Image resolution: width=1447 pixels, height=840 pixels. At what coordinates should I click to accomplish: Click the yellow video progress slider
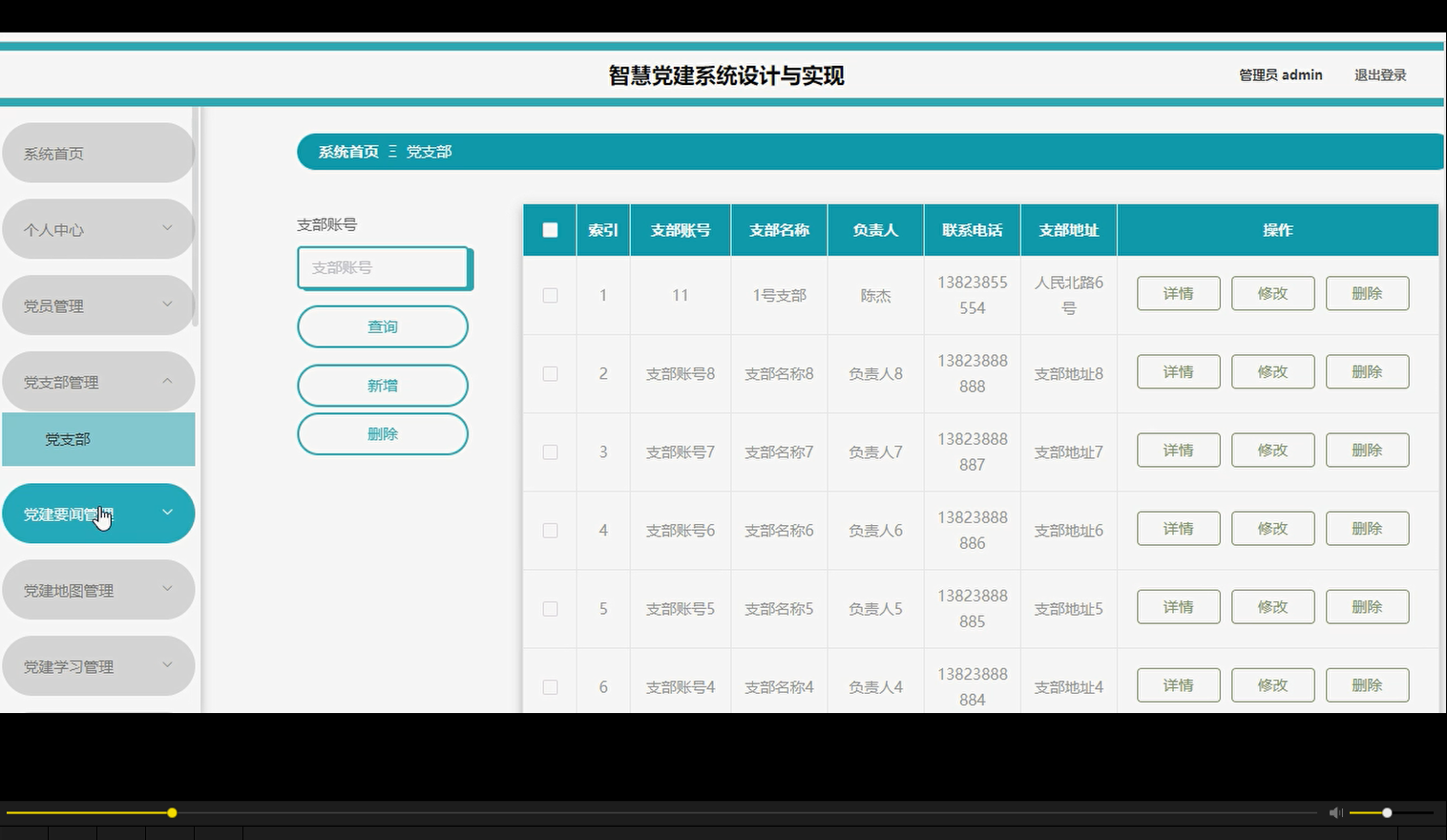coord(172,812)
